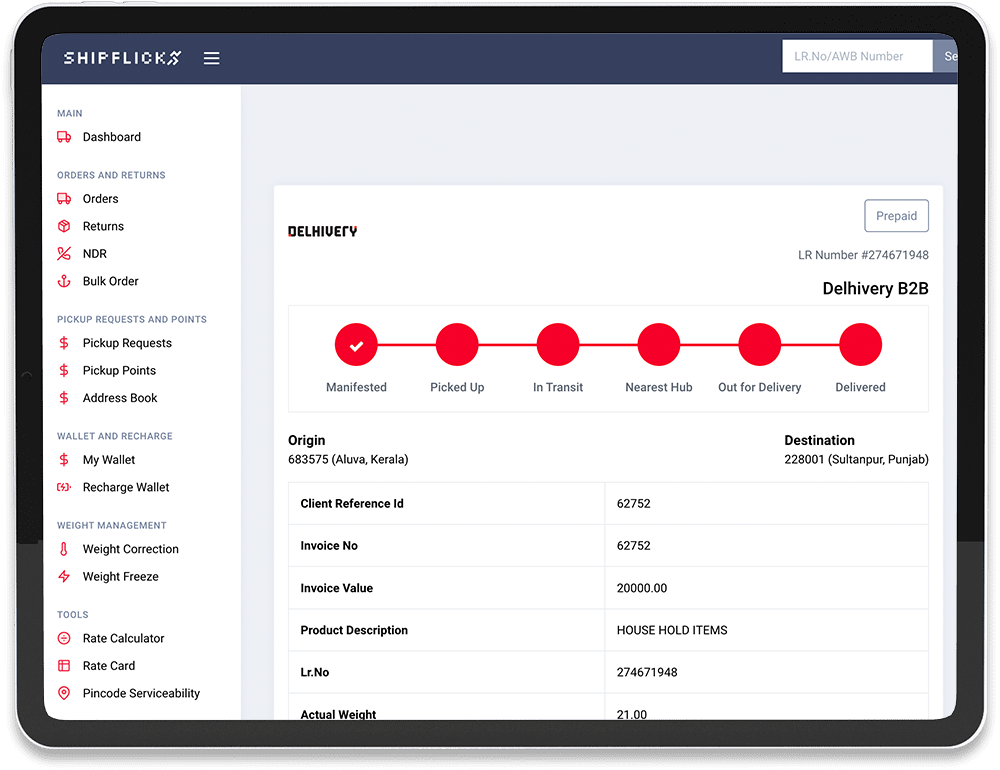Click the Prepaid button

coord(896,216)
